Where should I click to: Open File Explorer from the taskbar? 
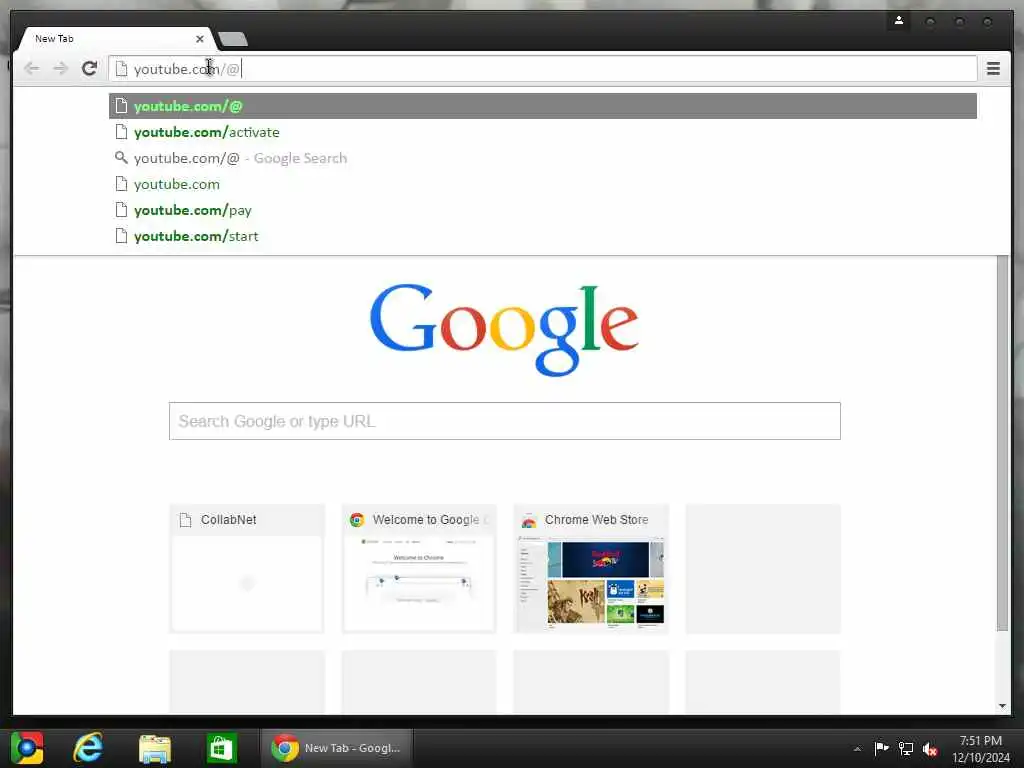pos(155,748)
